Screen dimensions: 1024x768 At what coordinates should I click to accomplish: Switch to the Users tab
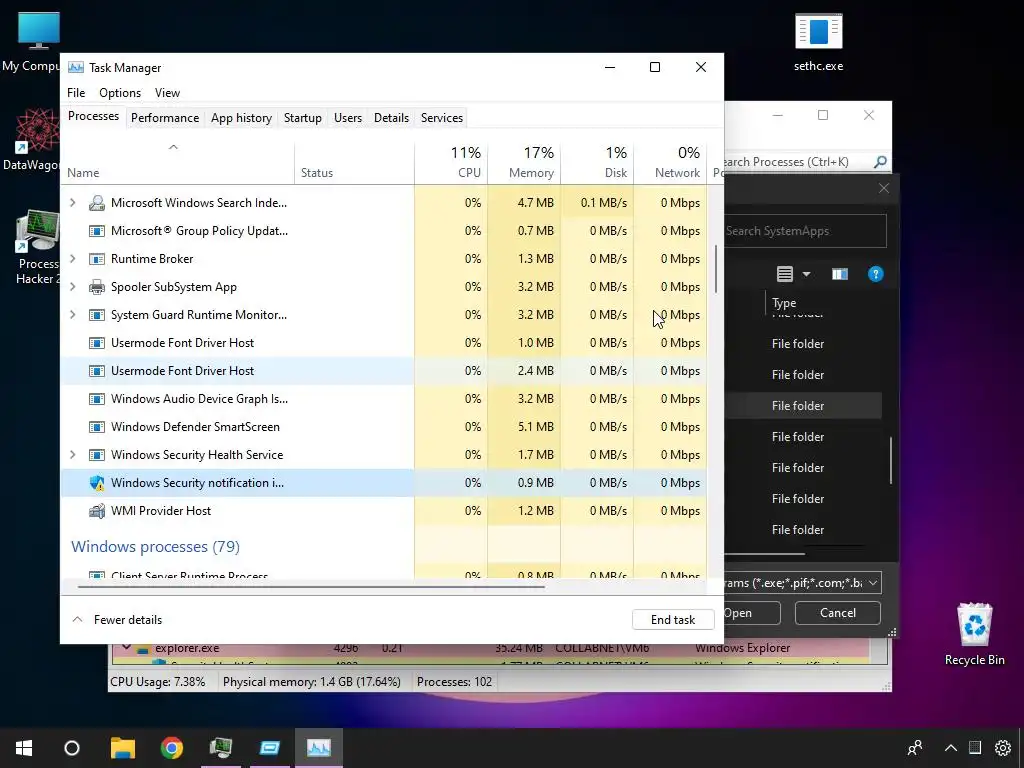pyautogui.click(x=347, y=118)
